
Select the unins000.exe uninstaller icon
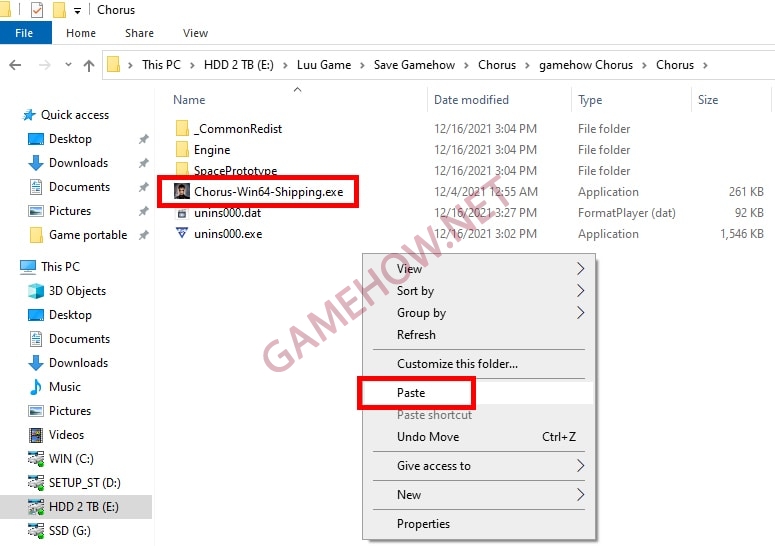point(182,234)
